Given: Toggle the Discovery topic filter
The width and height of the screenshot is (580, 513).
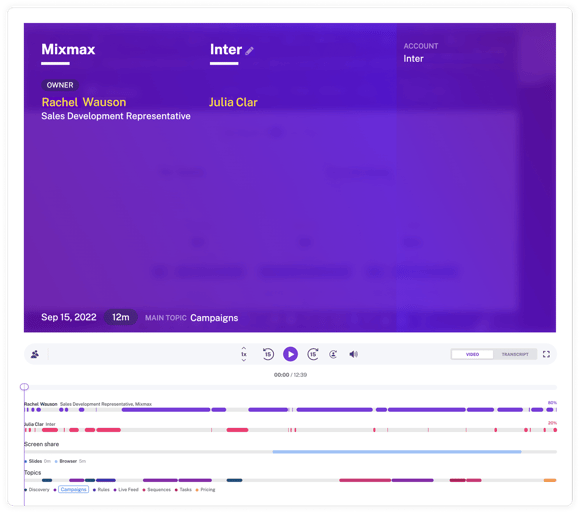Looking at the screenshot, I should tap(39, 489).
